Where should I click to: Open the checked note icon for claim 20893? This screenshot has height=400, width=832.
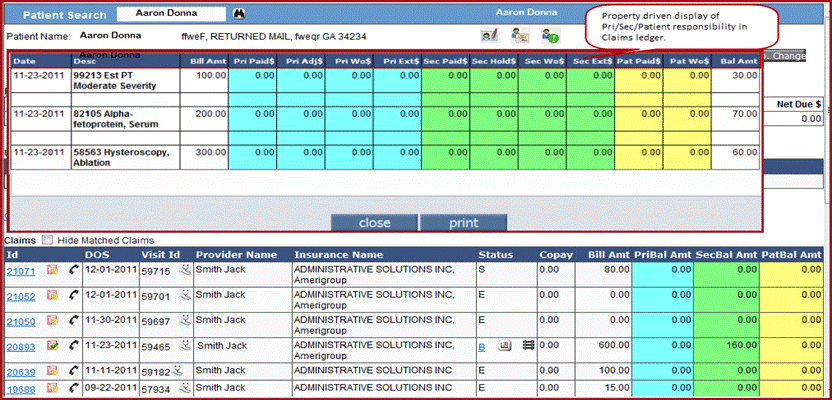(52, 346)
